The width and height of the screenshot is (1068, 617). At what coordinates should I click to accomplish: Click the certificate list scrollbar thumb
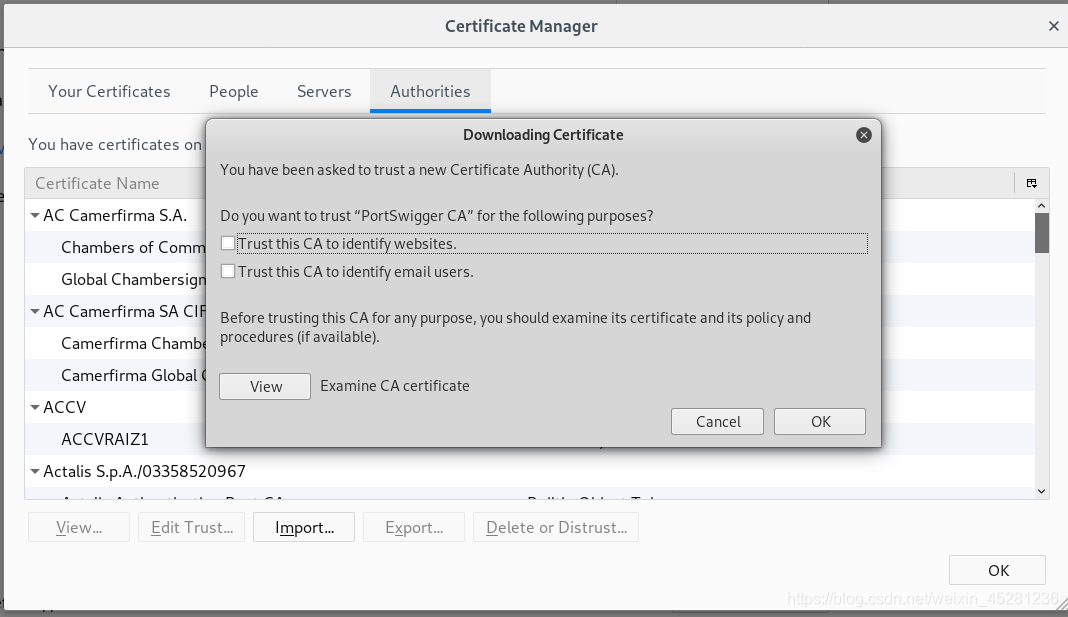(1041, 233)
